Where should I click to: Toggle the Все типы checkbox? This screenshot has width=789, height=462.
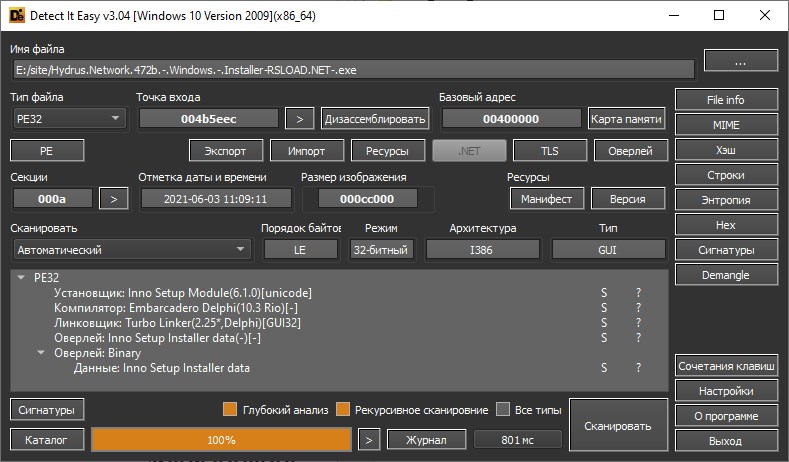coord(503,410)
